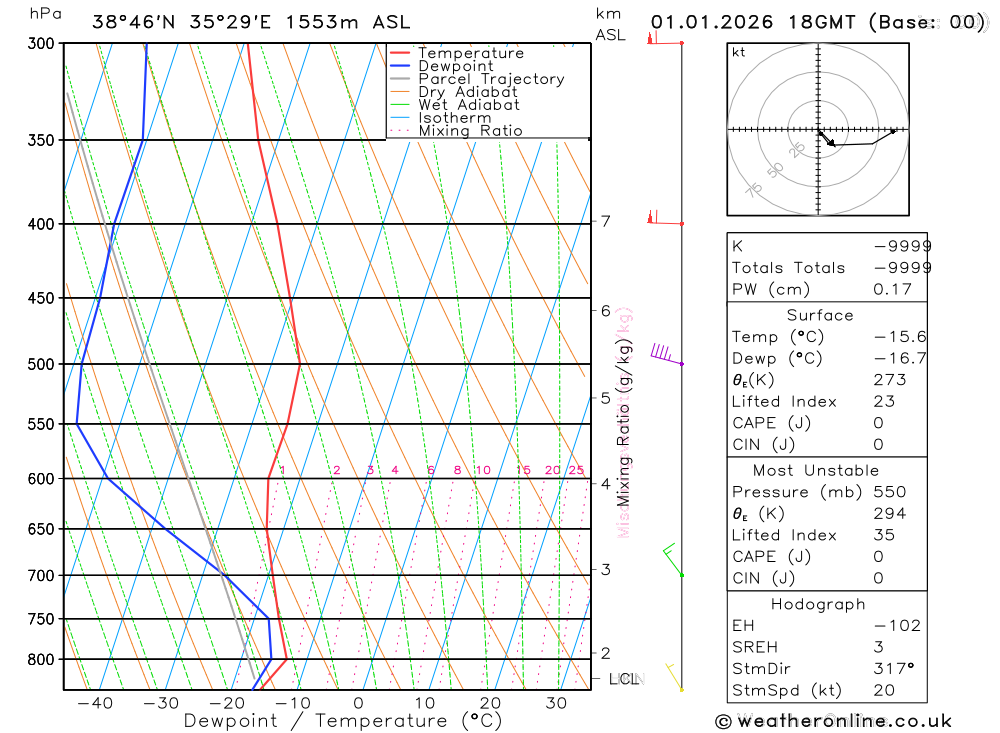Click the K index value -9999

(902, 246)
